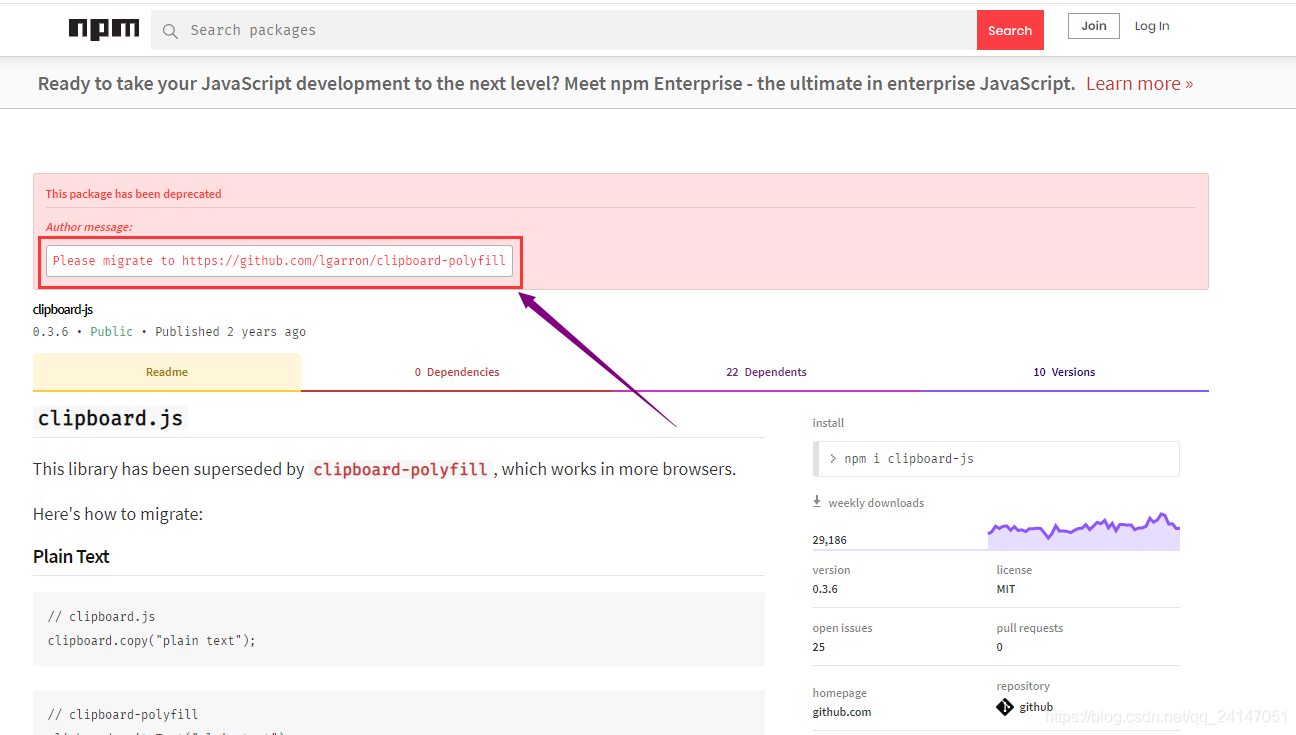Viewport: 1296px width, 735px height.
Task: Follow the Learn more » link
Action: pos(1139,84)
